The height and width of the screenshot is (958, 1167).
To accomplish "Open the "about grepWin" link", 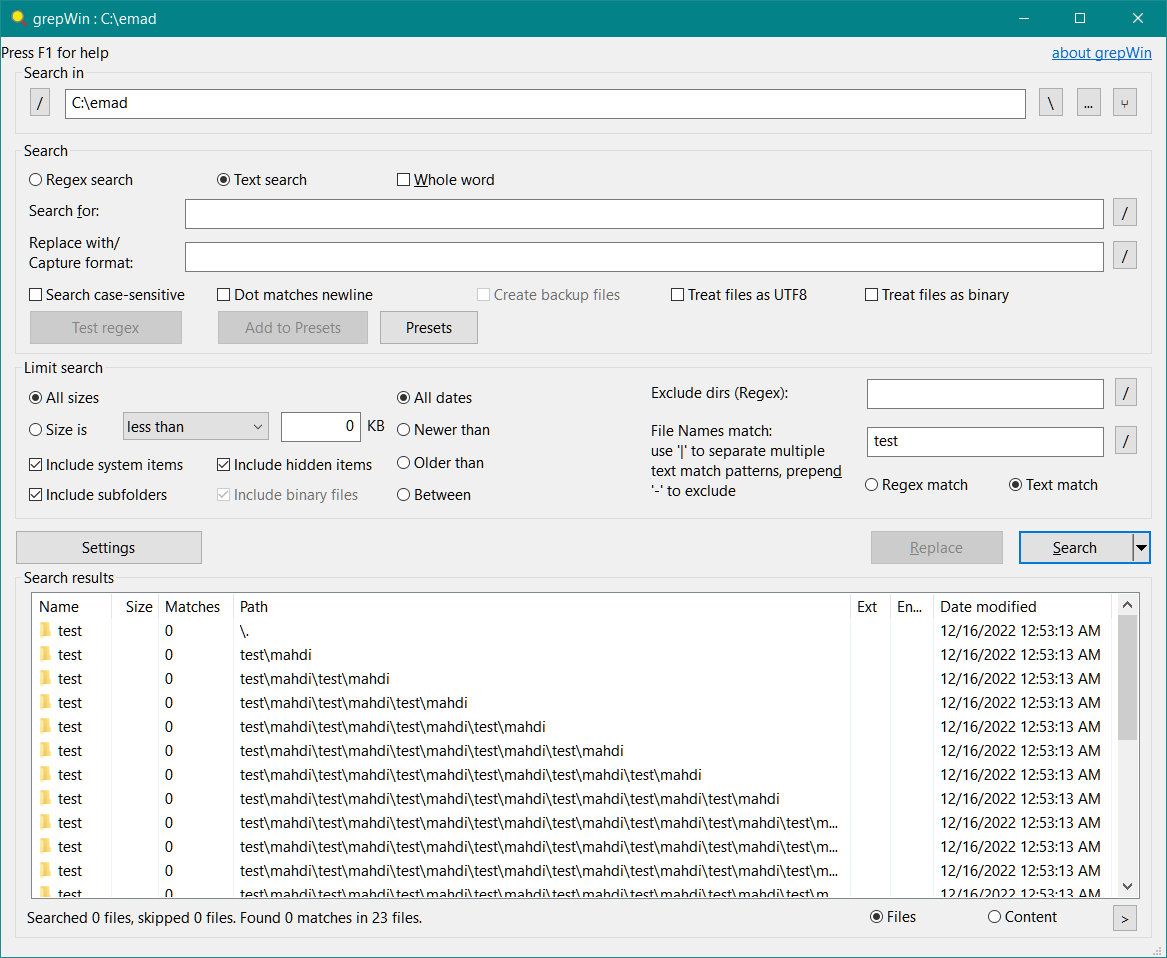I will 1101,52.
